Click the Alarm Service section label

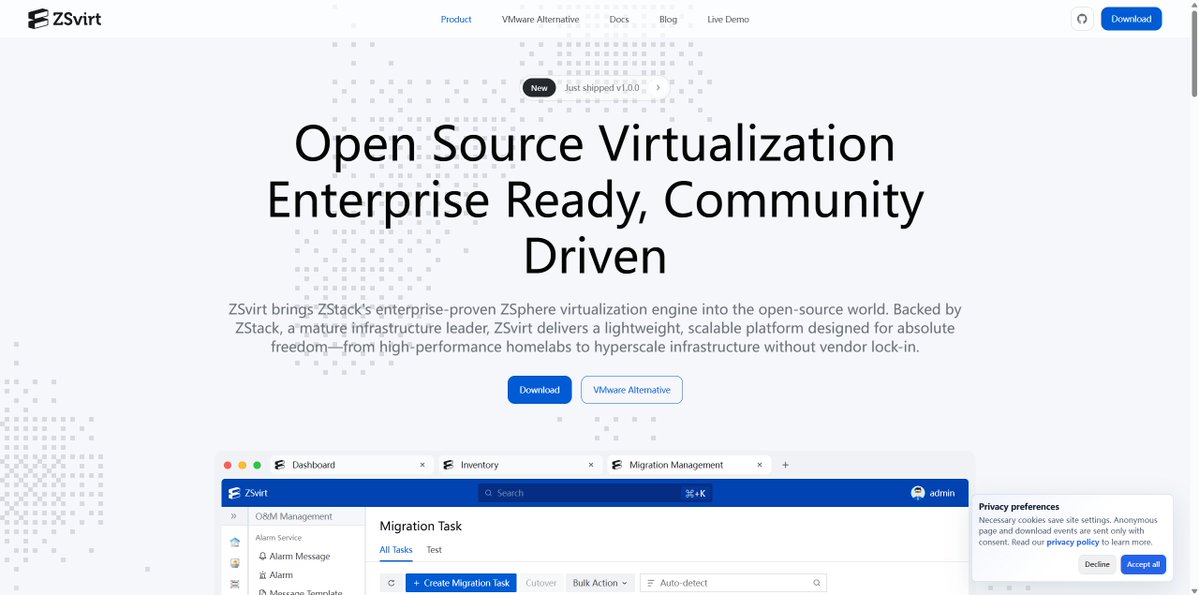(x=278, y=538)
